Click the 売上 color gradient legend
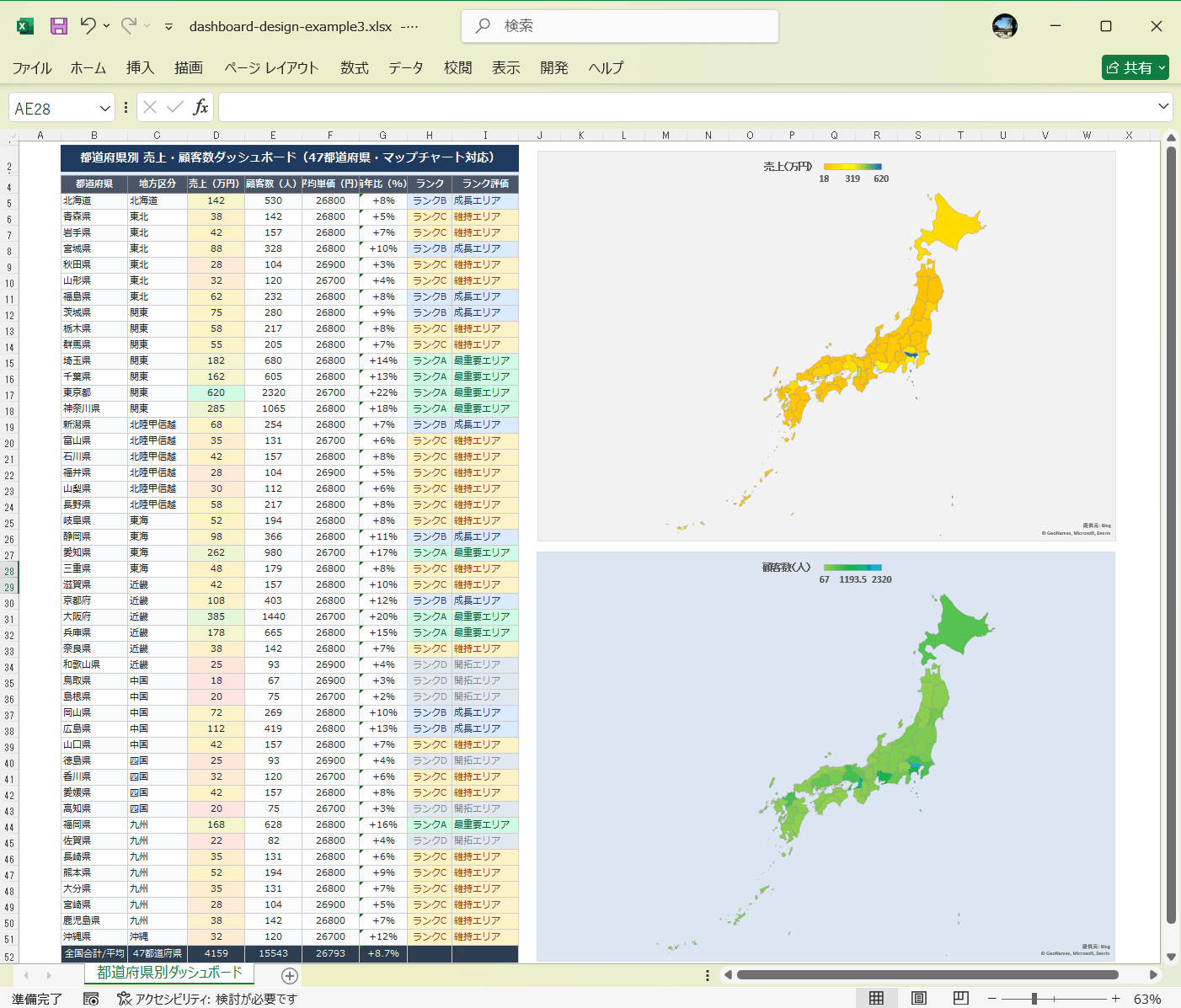The width and height of the screenshot is (1181, 1008). [x=852, y=167]
